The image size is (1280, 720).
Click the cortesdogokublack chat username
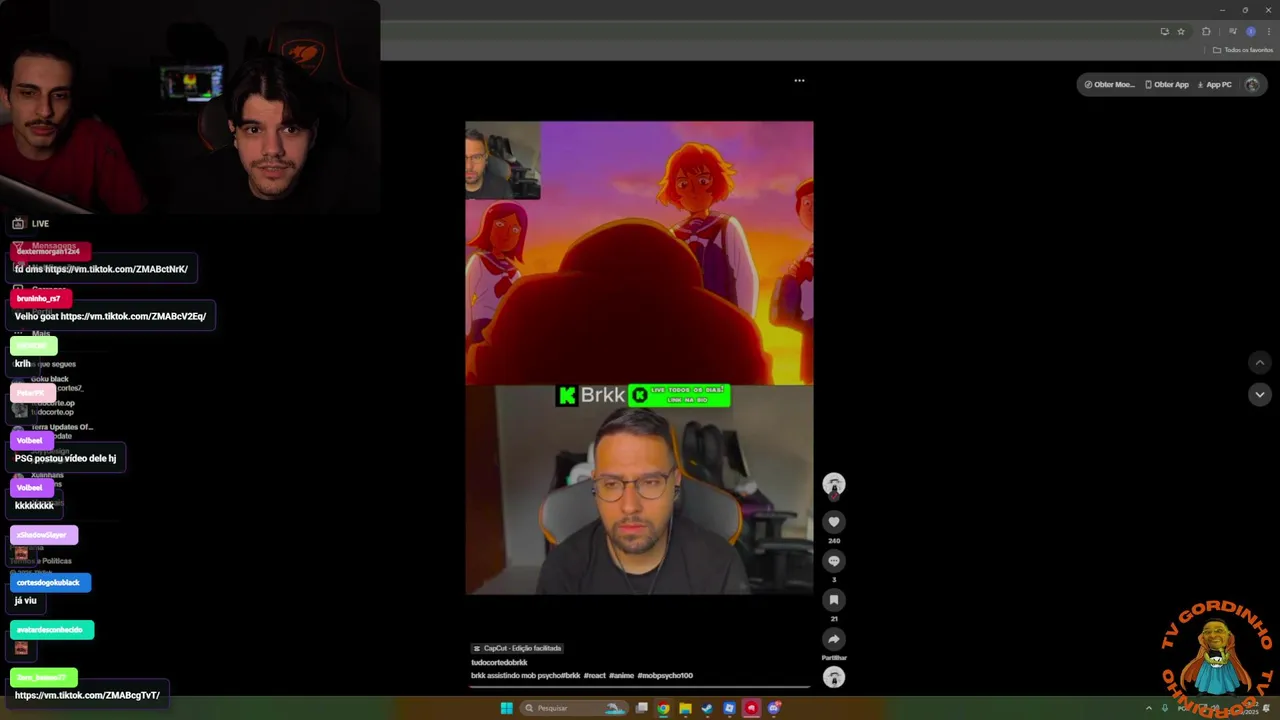coord(50,582)
